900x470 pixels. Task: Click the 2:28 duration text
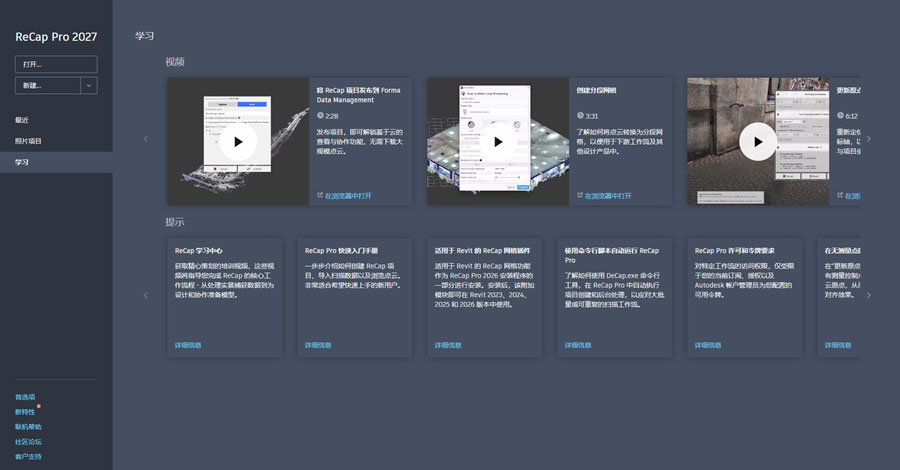point(332,116)
